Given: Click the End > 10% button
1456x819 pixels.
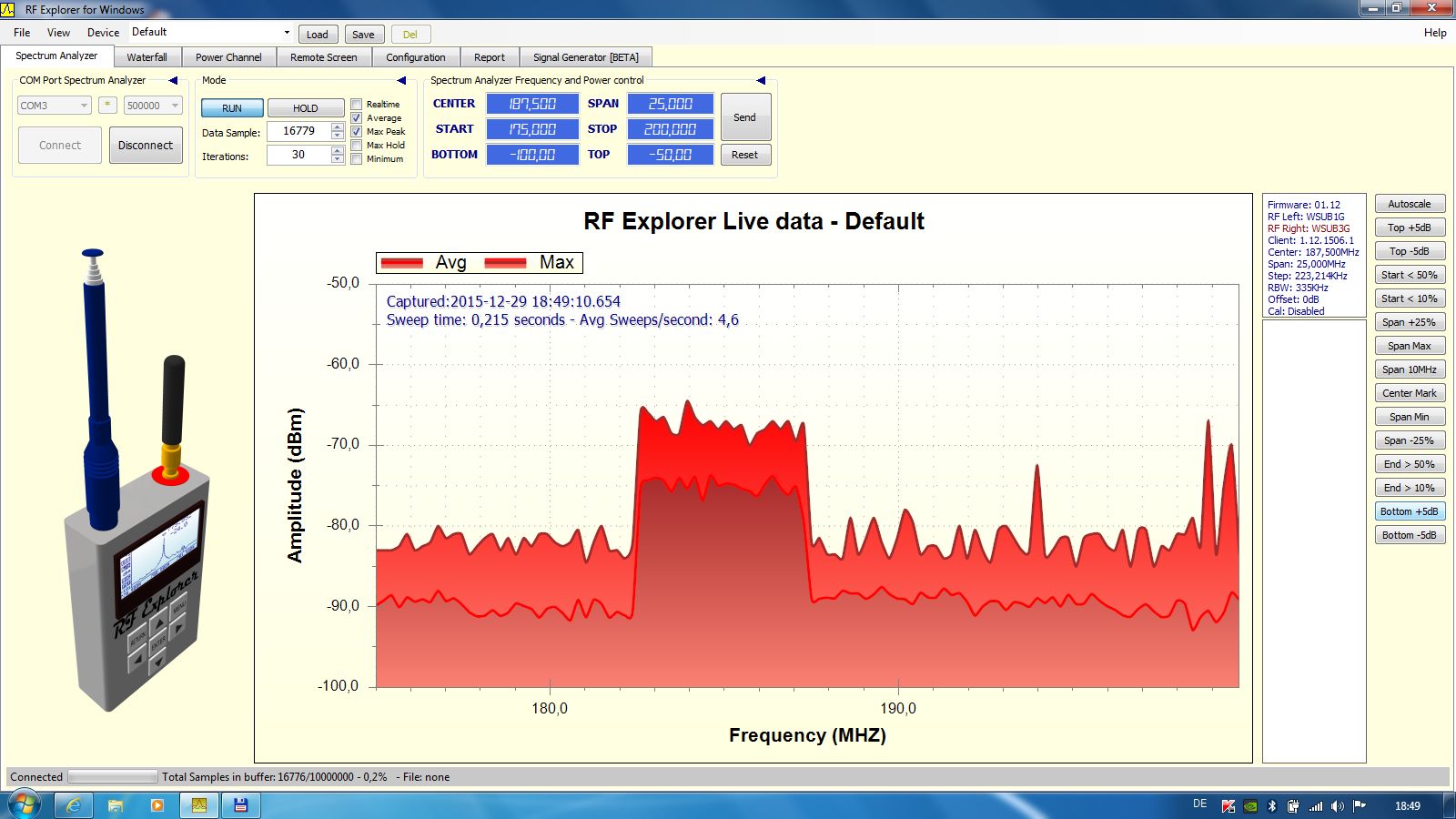Looking at the screenshot, I should [1410, 488].
